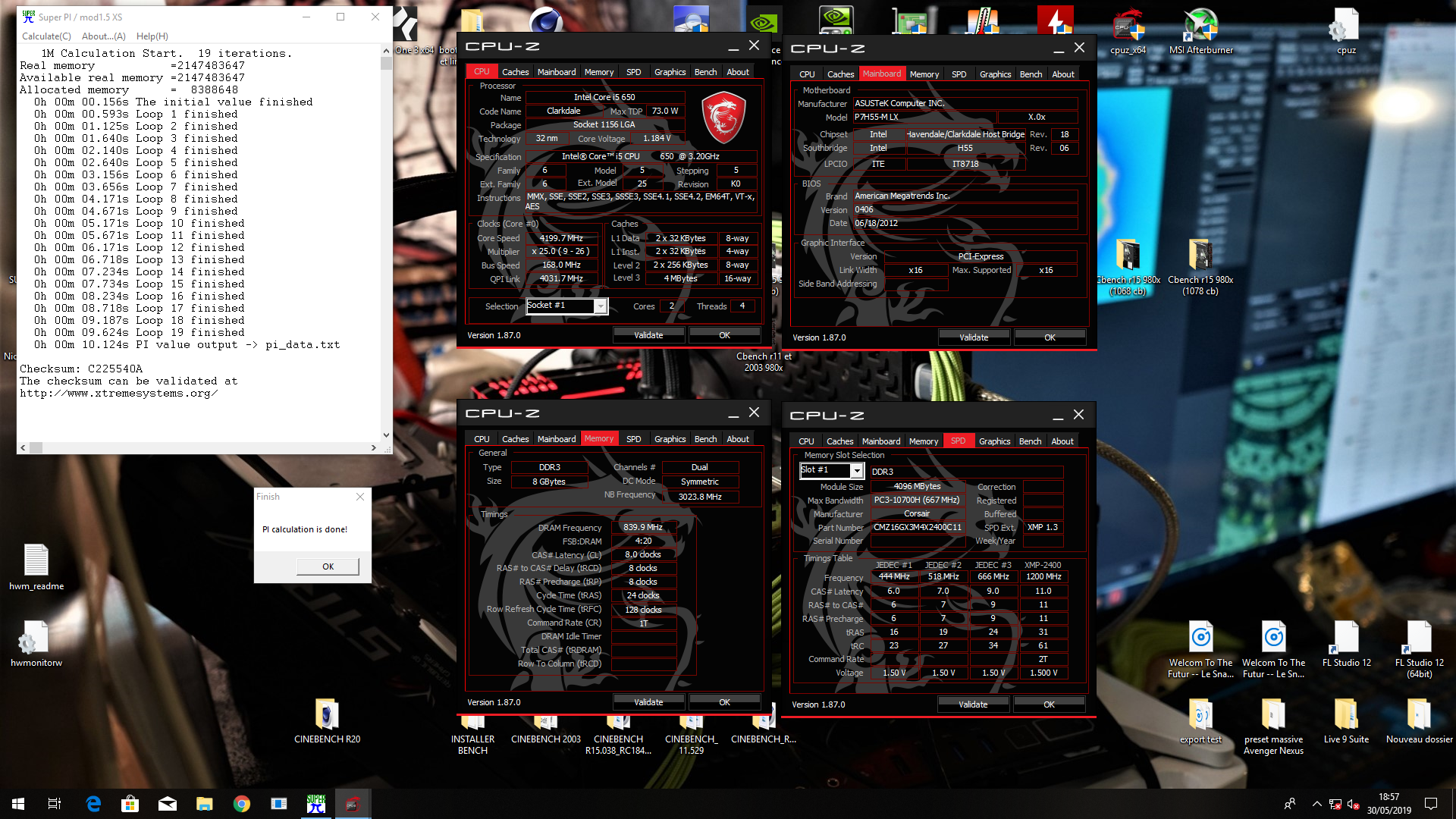Click Validate in the CPU tab CPU-Z window
The width and height of the screenshot is (1456, 819).
[x=648, y=335]
